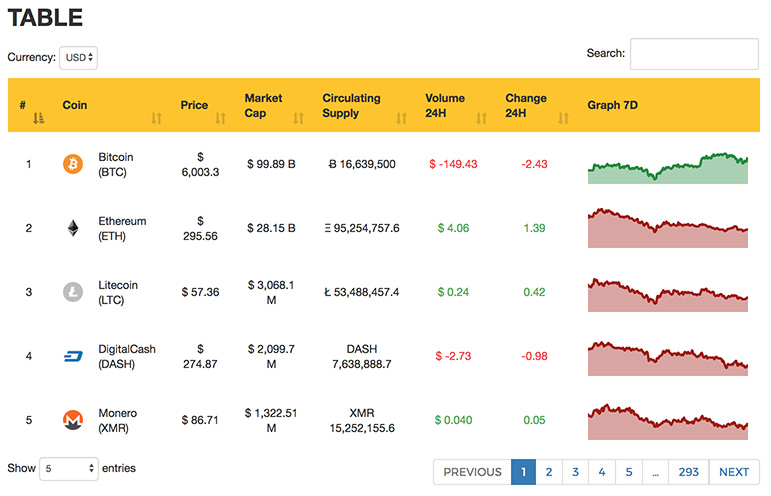
Task: Sort by Market Cap column arrows
Action: [298, 118]
